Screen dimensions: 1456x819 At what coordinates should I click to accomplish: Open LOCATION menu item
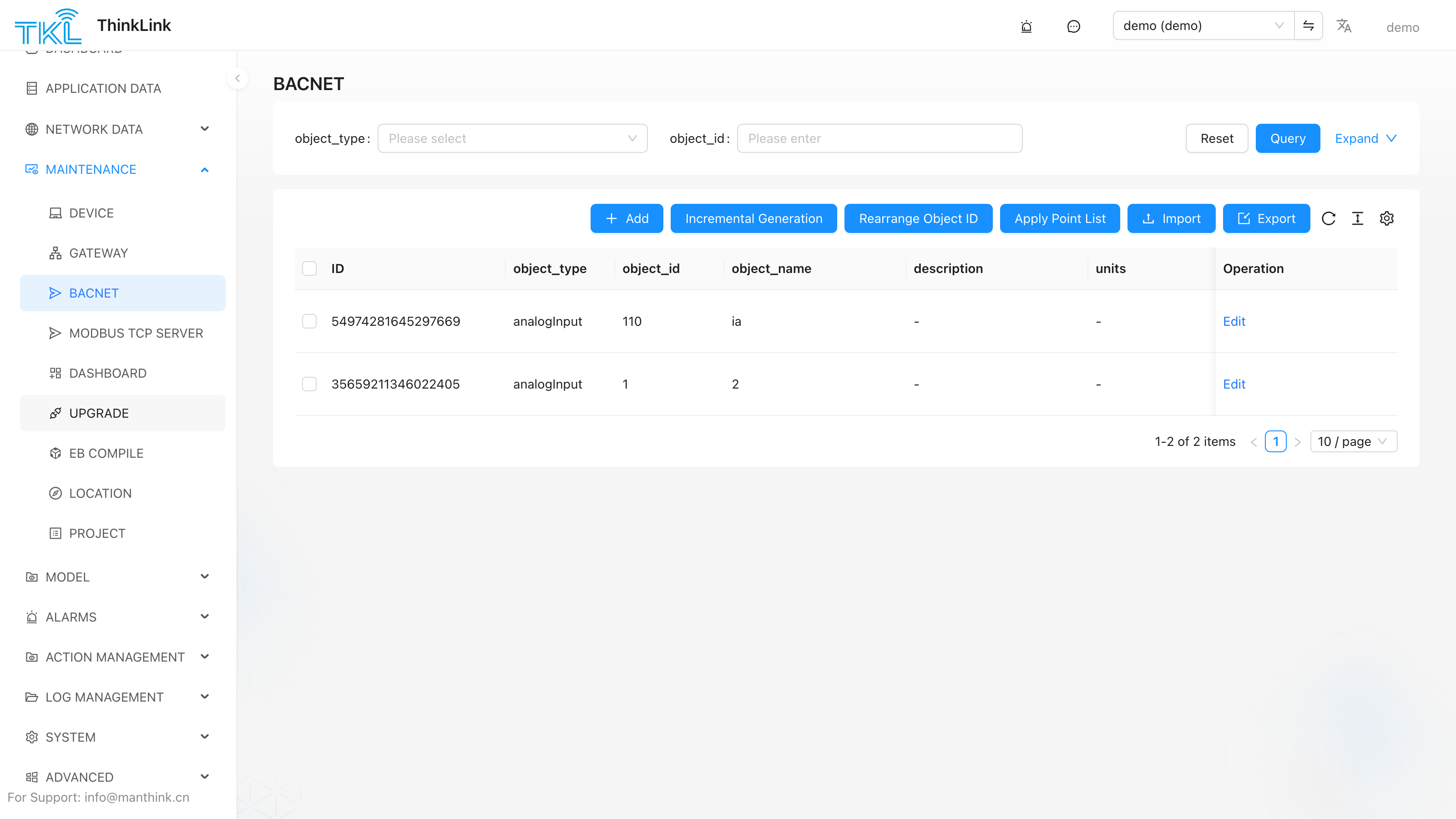coord(123,493)
